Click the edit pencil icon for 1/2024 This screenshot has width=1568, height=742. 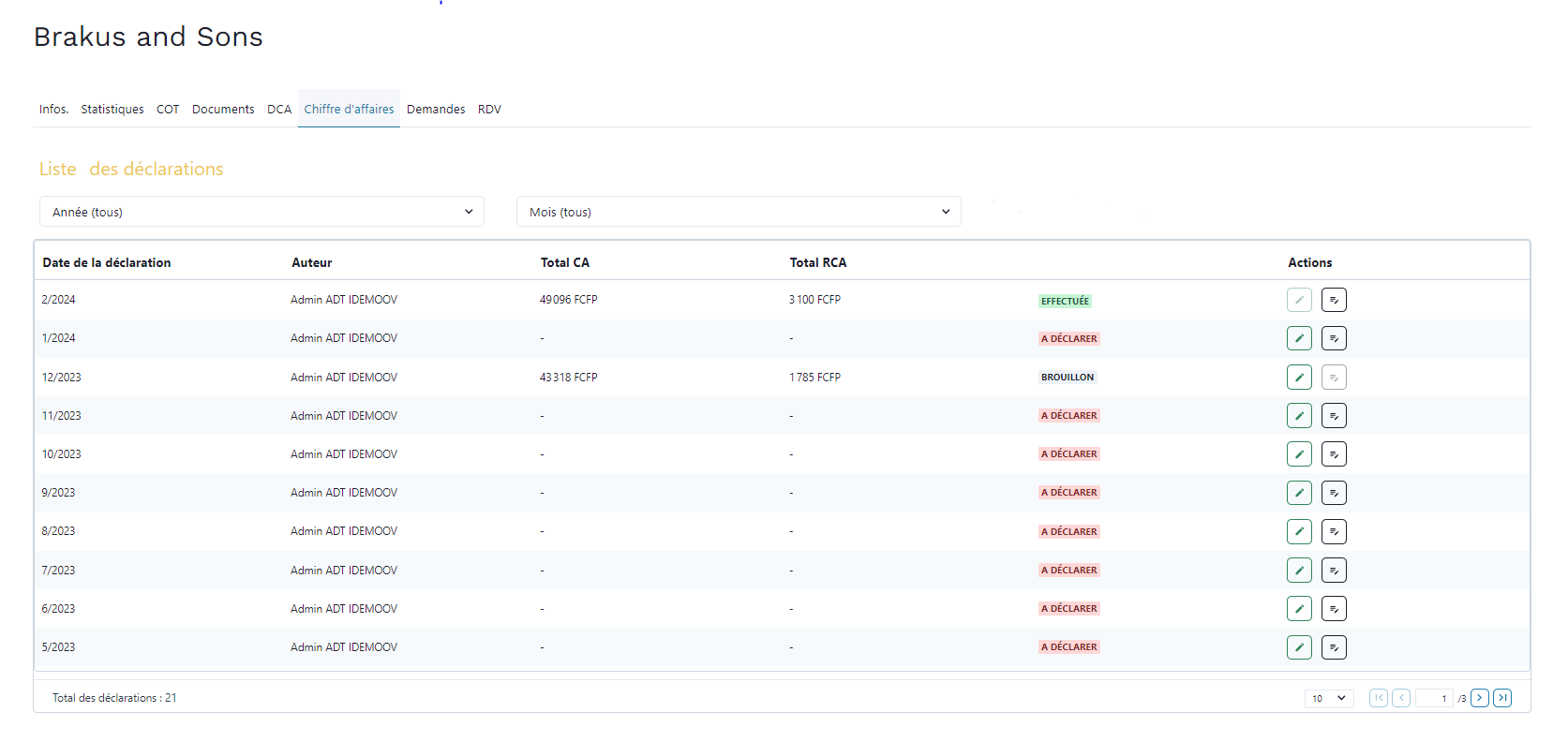click(x=1299, y=338)
